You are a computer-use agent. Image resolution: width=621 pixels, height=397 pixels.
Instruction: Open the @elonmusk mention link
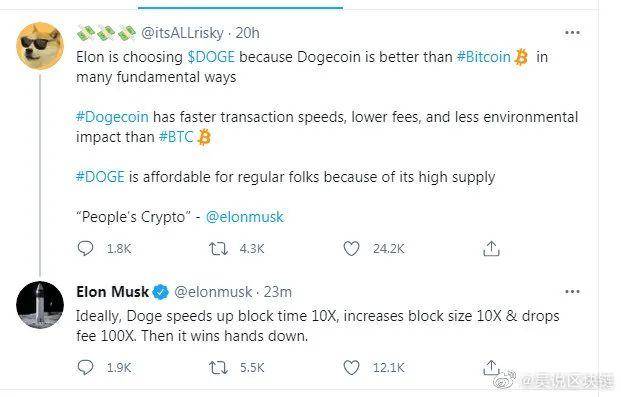pyautogui.click(x=245, y=217)
